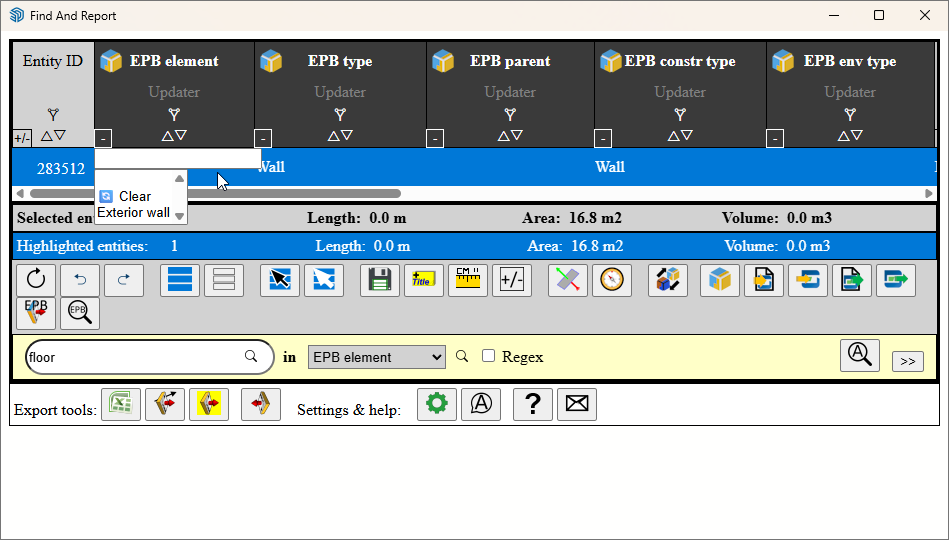Click the floppy disk save icon
949x540 pixels.
(x=380, y=280)
